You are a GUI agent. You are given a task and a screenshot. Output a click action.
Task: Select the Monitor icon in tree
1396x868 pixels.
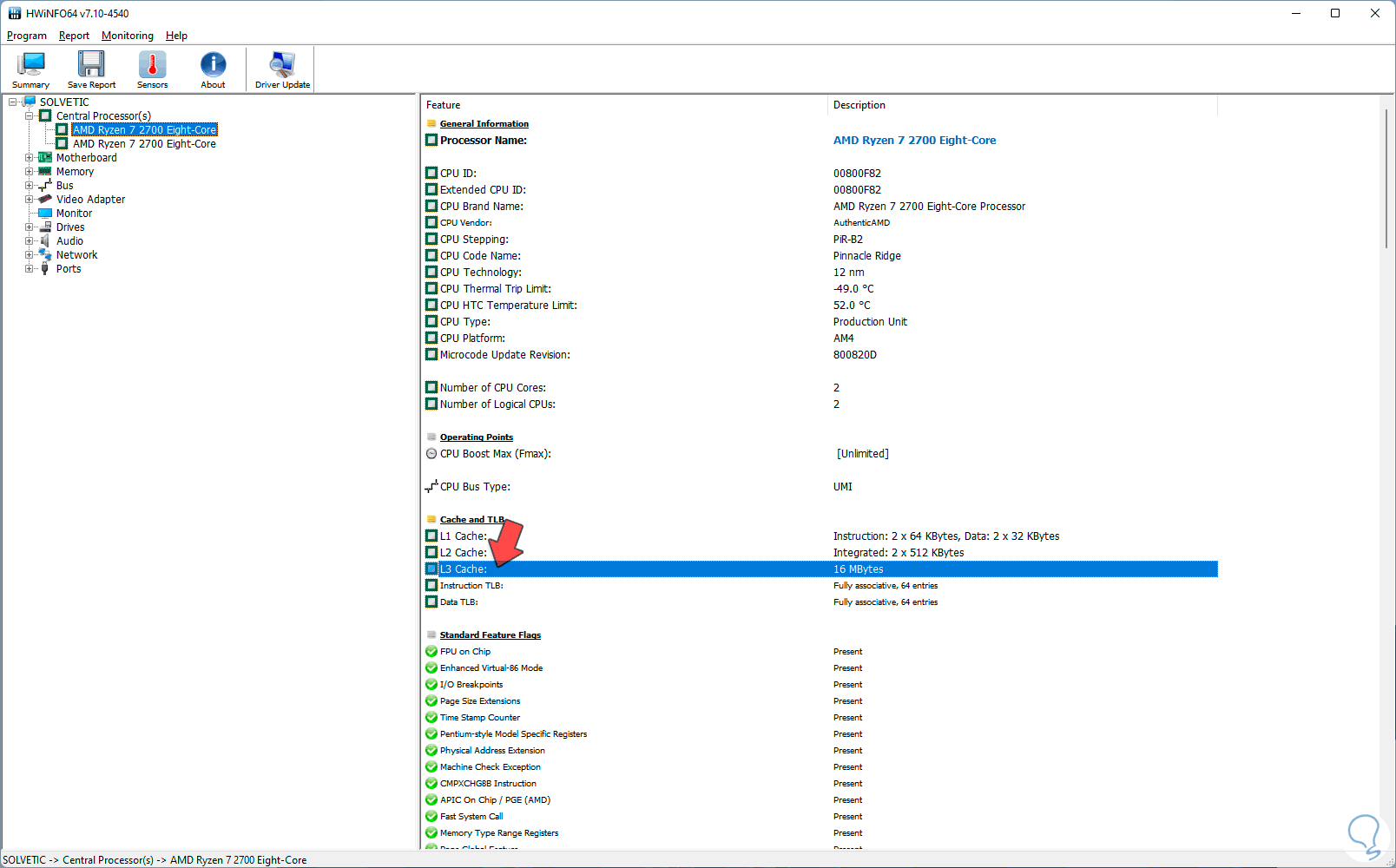coord(45,214)
